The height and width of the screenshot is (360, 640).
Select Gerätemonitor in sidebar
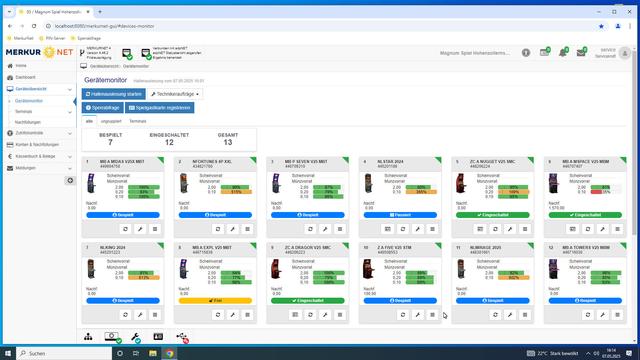pyautogui.click(x=29, y=101)
